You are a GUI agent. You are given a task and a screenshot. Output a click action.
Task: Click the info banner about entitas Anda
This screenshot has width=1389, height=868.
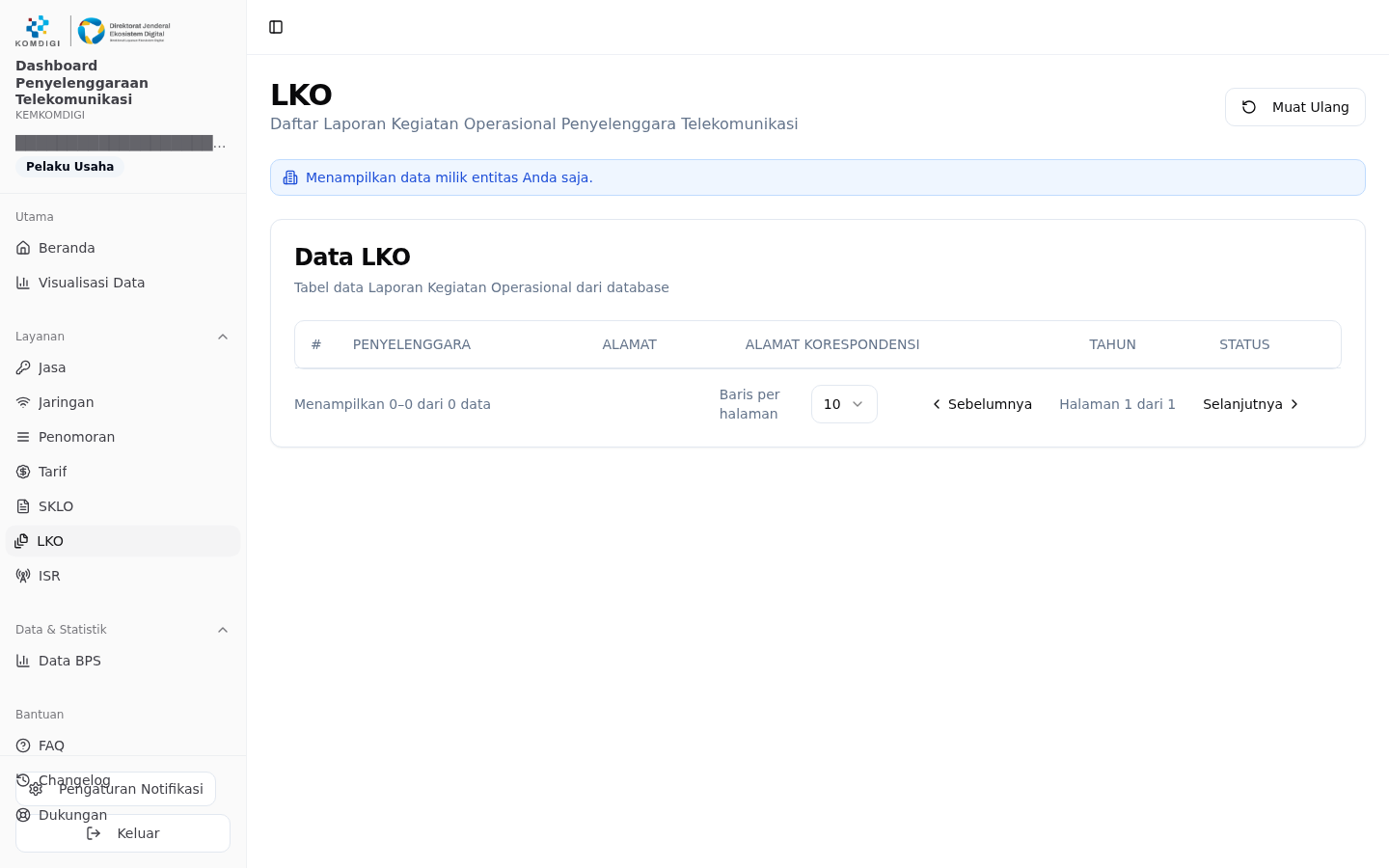(x=818, y=177)
